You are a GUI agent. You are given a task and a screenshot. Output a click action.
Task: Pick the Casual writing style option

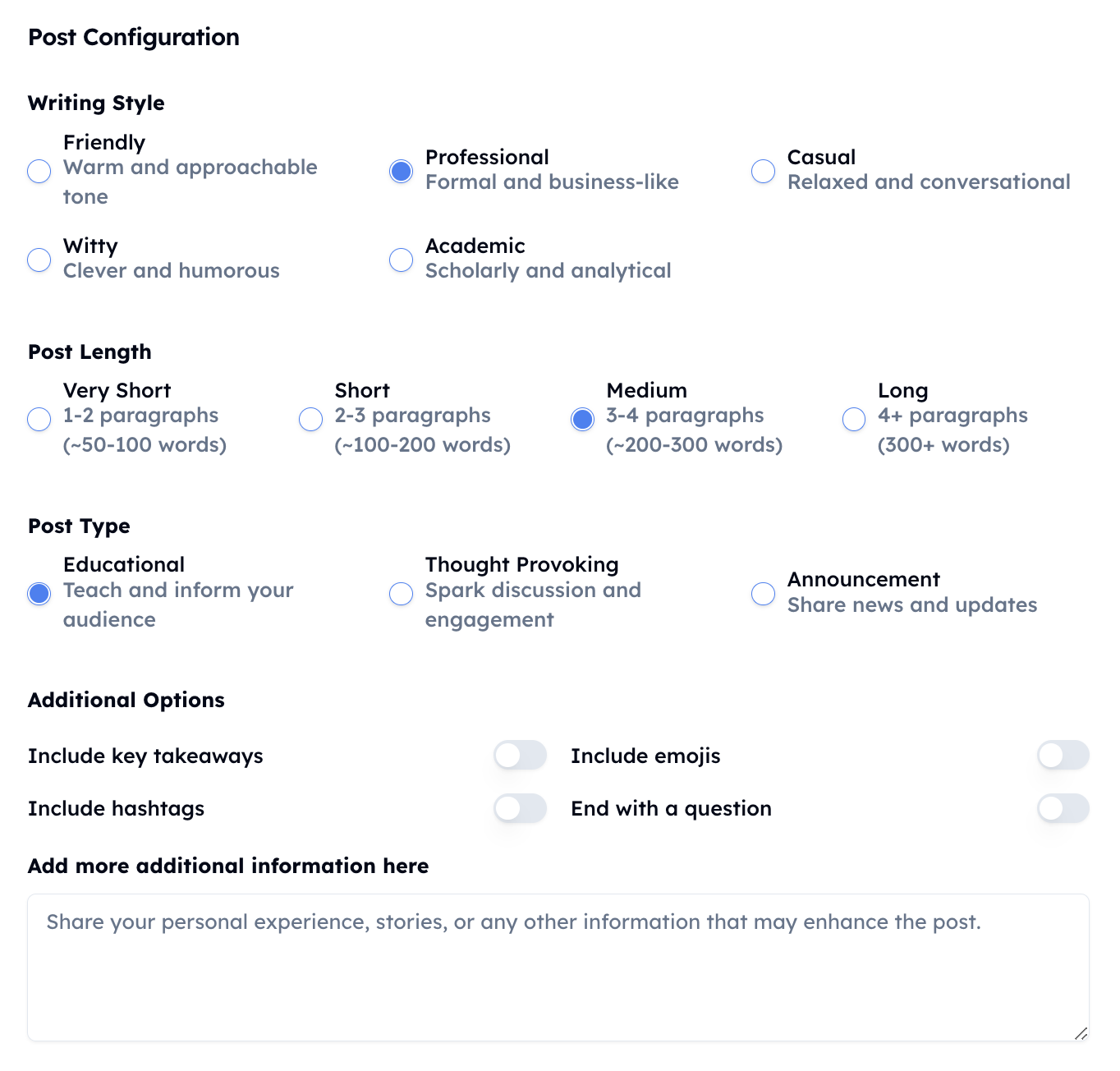click(x=764, y=171)
